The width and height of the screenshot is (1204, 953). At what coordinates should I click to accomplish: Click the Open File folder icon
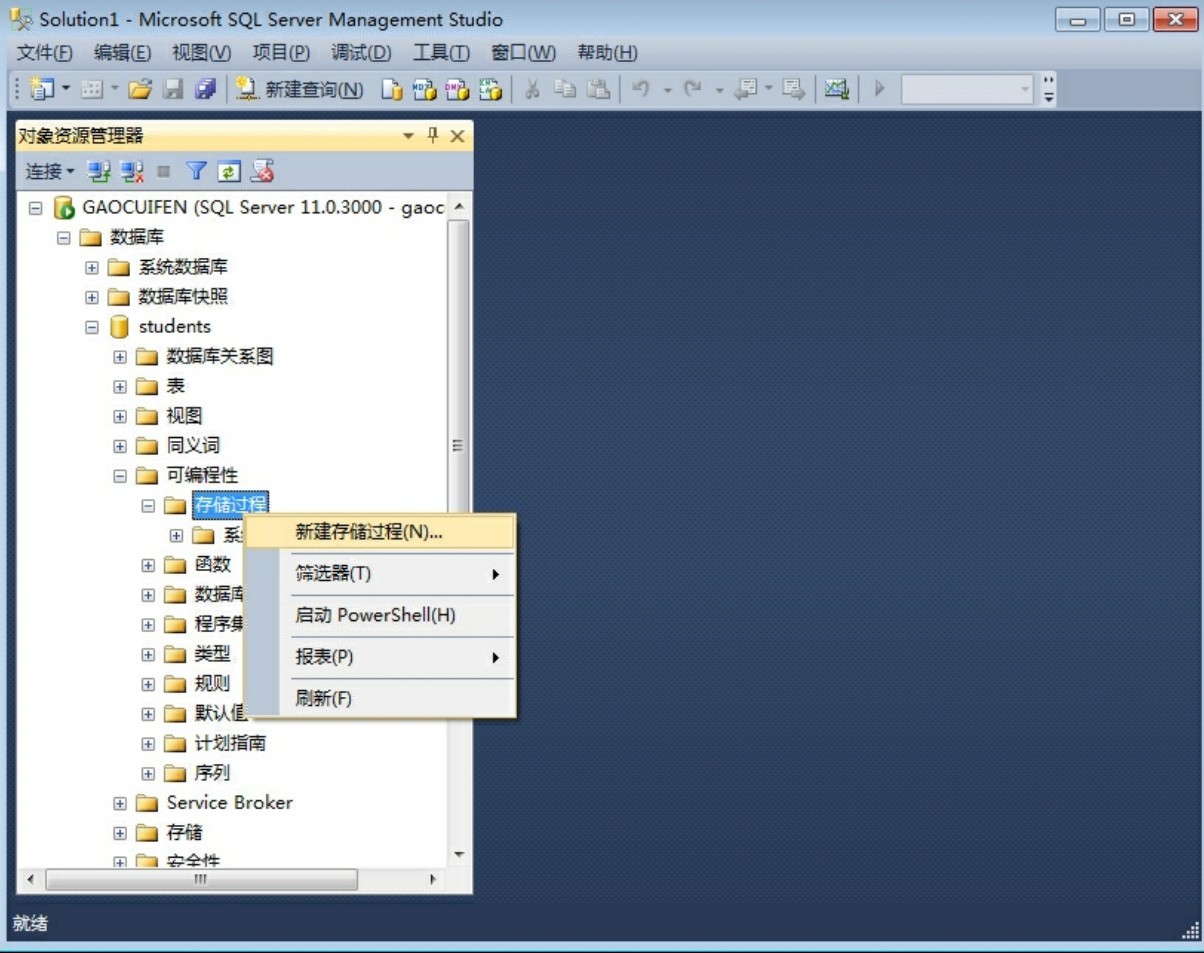coord(140,89)
